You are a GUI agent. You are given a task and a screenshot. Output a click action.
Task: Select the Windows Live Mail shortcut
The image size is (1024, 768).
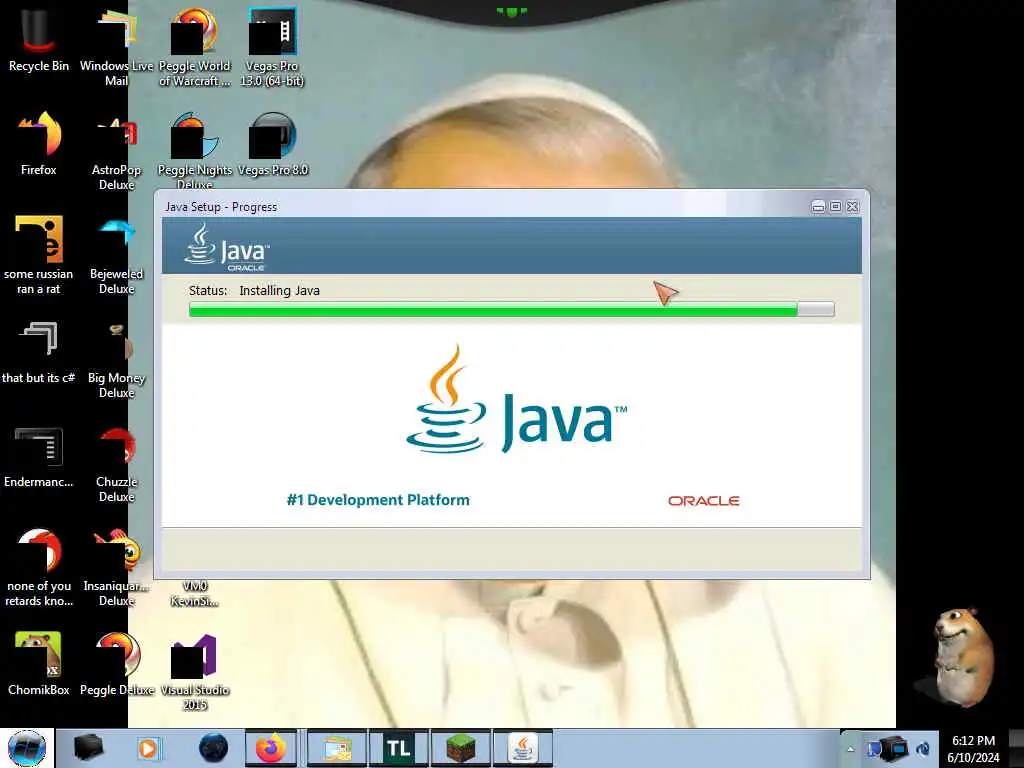[x=116, y=47]
